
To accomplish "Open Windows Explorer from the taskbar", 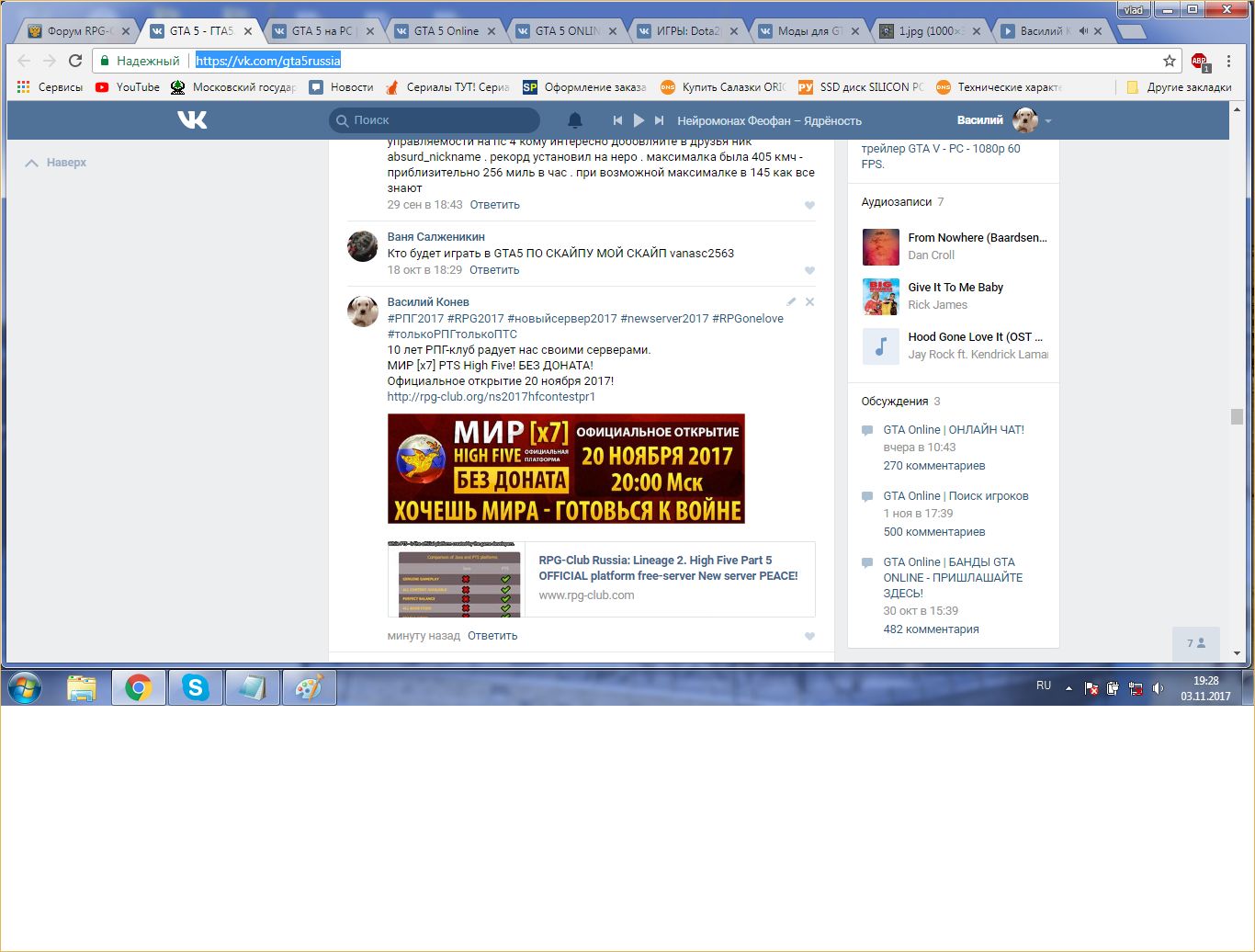I will pyautogui.click(x=82, y=687).
